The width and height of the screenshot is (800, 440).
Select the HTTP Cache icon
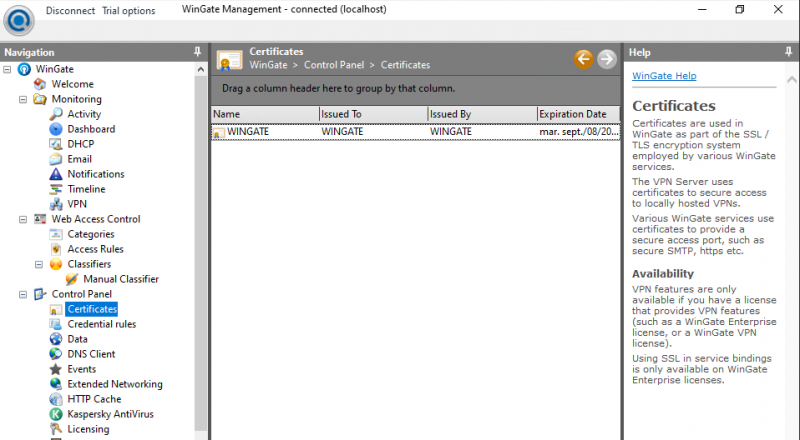pyautogui.click(x=56, y=399)
